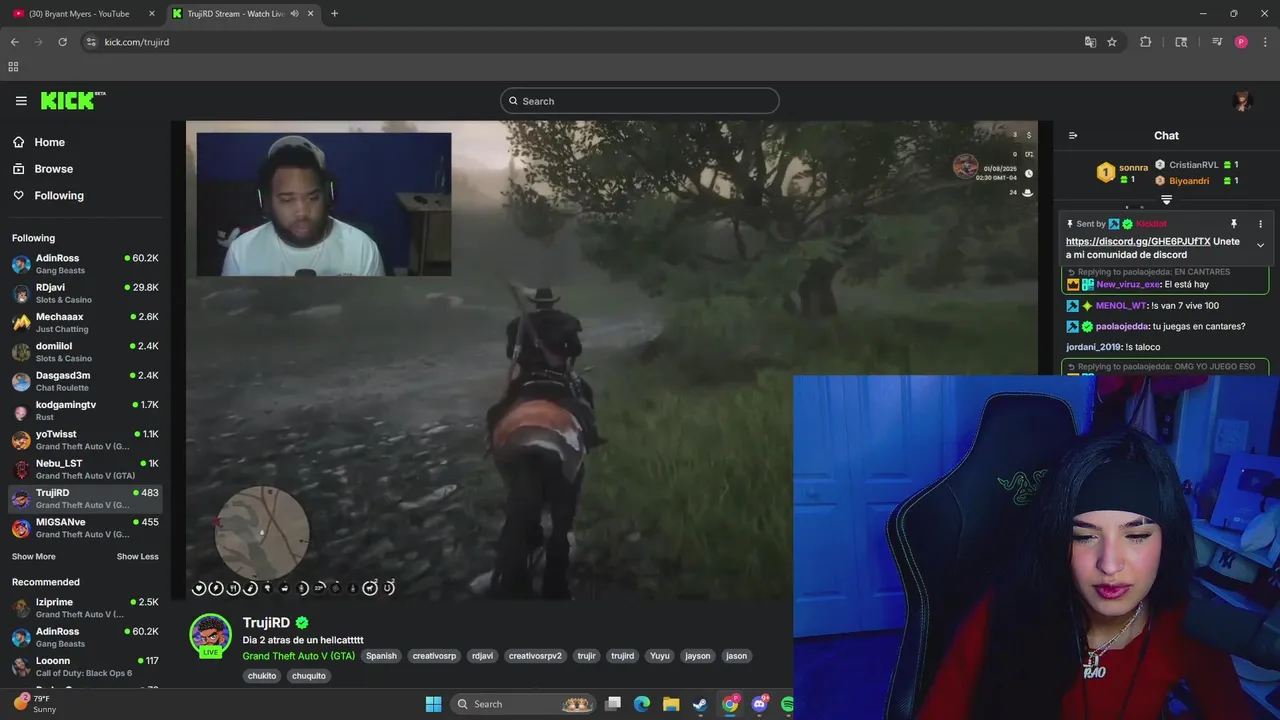Open the pinned message three-dot options
The height and width of the screenshot is (720, 1280).
tap(1260, 224)
